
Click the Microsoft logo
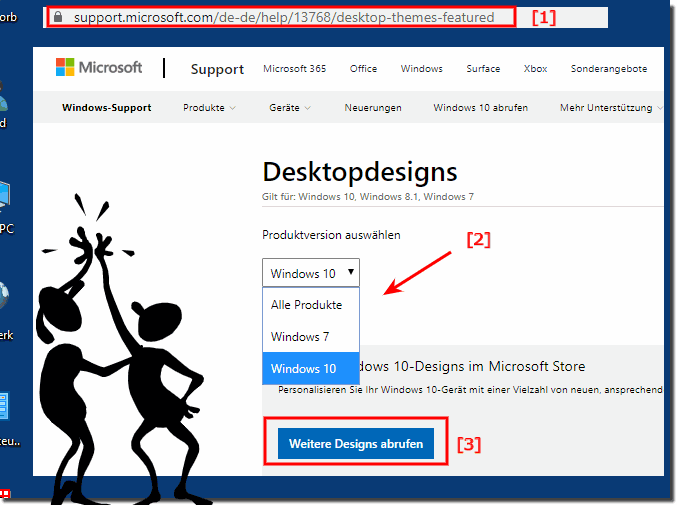tap(98, 67)
